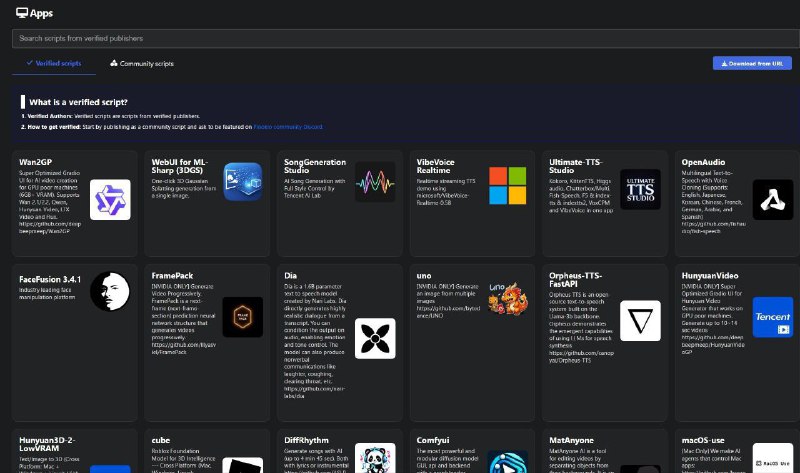Screen dimensions: 800x473
Task: Click the Orpheus-TTS-FastAPI triangle icon
Action: click(640, 320)
